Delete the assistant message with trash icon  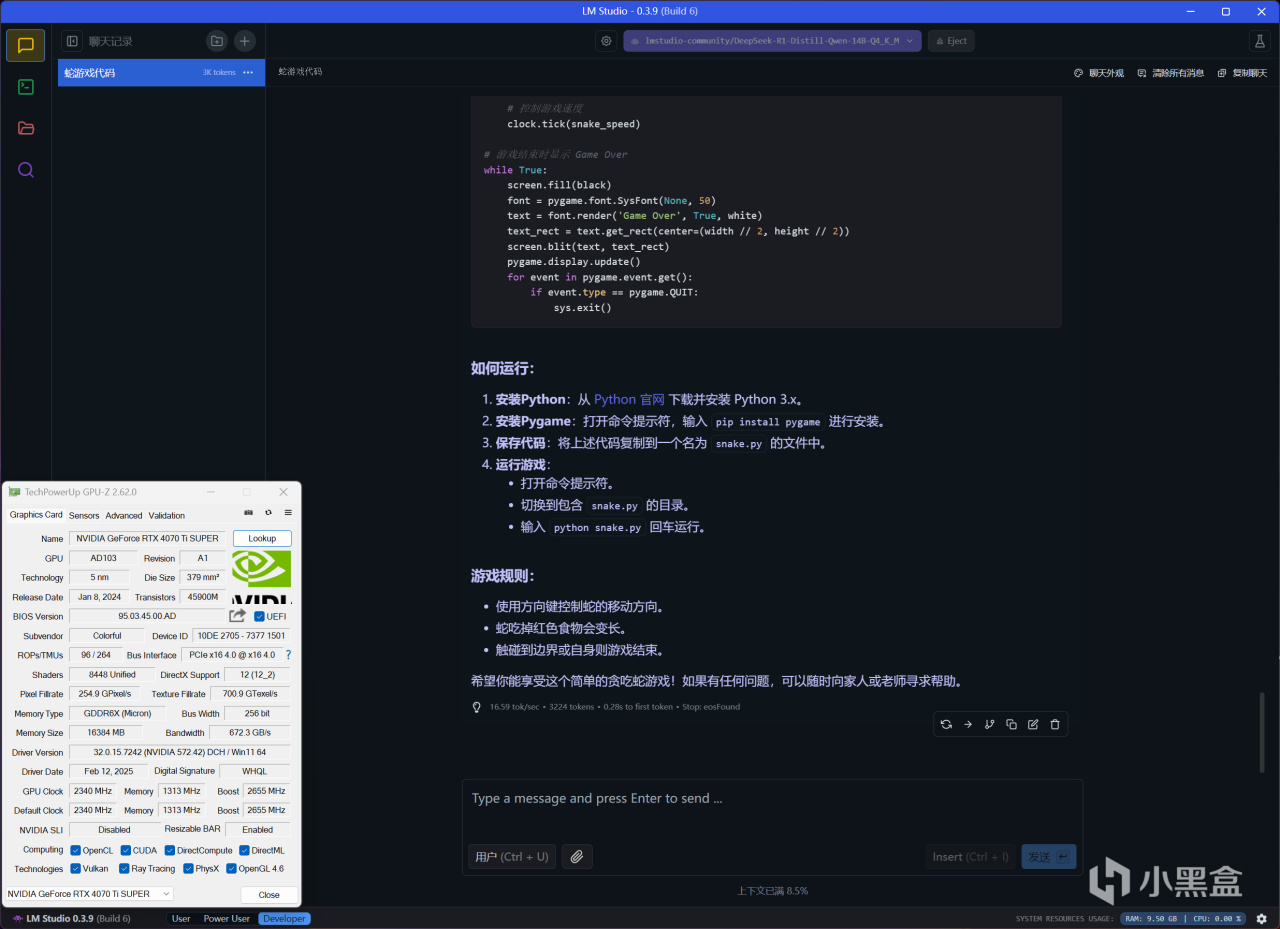pyautogui.click(x=1055, y=725)
